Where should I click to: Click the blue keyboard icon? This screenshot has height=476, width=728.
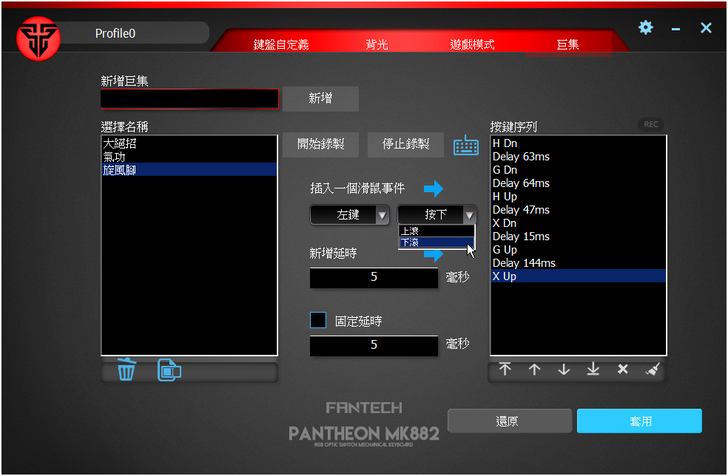[x=466, y=145]
